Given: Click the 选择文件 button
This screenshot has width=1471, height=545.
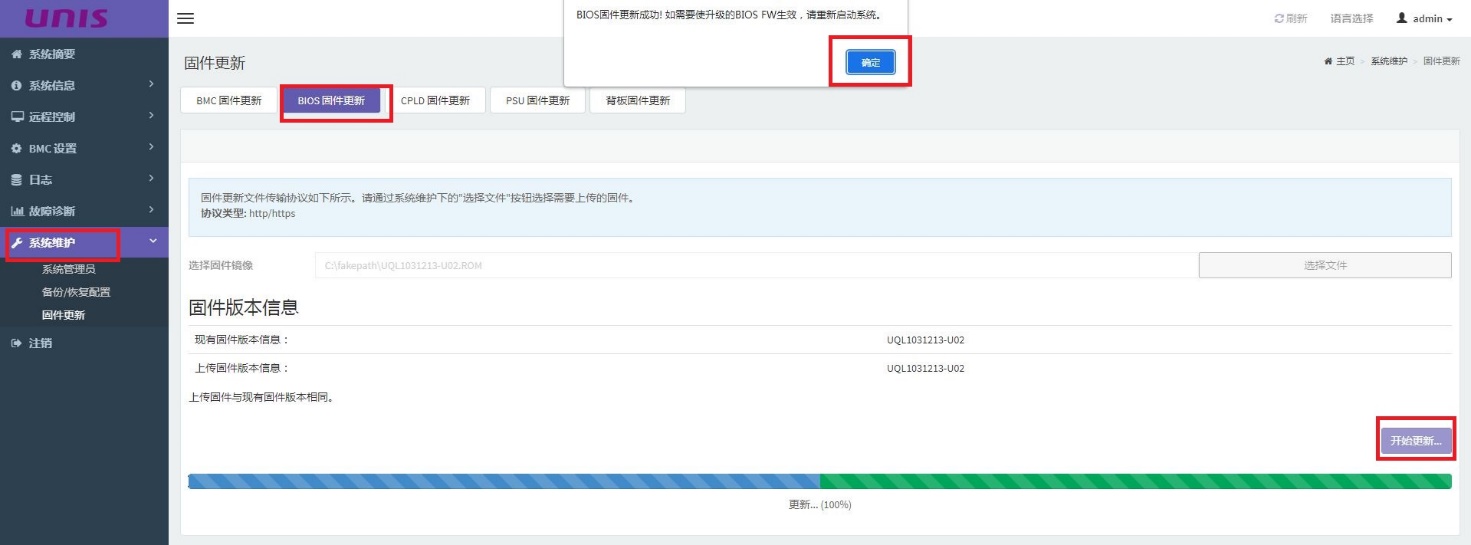Looking at the screenshot, I should [1325, 265].
